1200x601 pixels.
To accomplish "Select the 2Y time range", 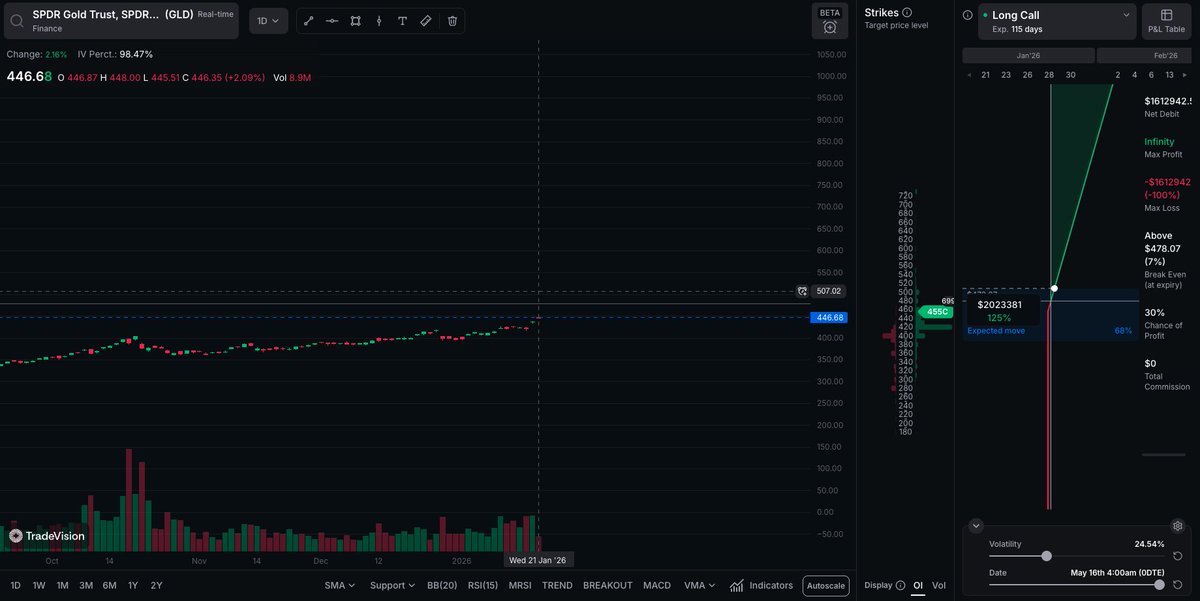I will click(x=156, y=586).
